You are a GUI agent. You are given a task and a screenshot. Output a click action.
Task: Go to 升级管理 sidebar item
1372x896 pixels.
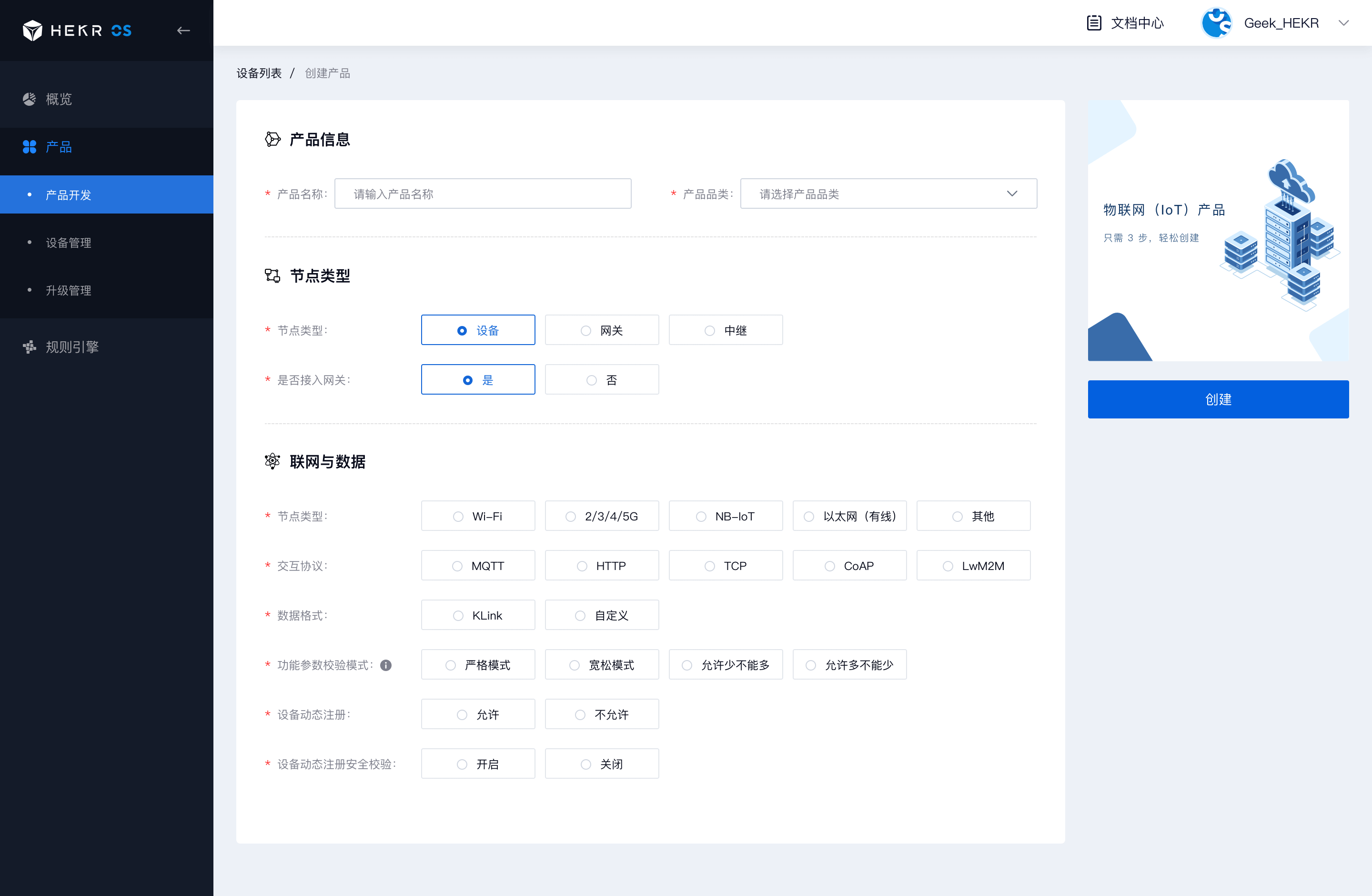coord(69,291)
